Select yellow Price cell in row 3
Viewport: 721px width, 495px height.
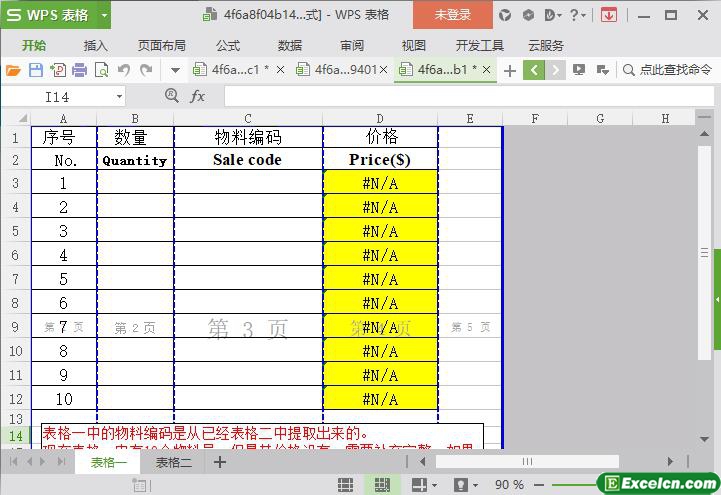pyautogui.click(x=380, y=183)
